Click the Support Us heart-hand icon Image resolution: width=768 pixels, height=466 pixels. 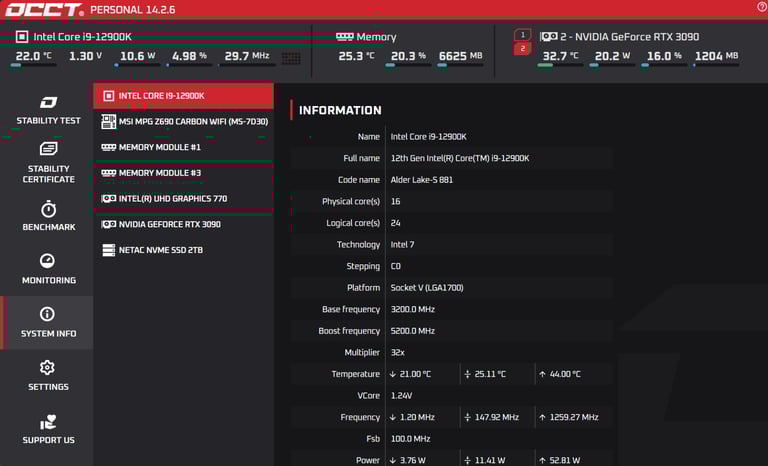[x=48, y=421]
